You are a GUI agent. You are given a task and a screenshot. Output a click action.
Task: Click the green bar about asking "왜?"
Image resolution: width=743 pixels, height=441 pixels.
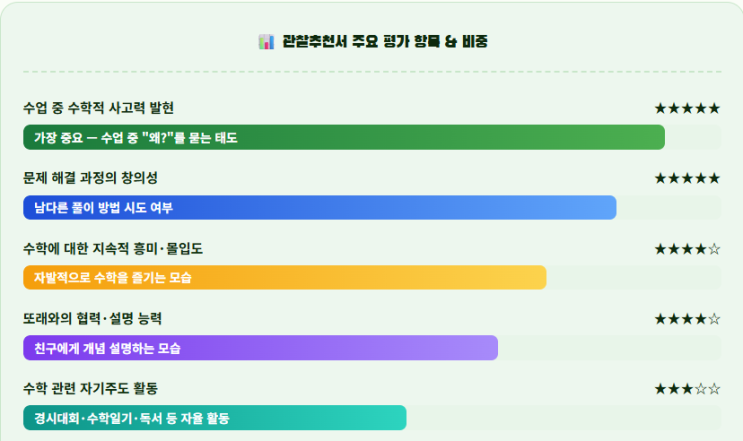344,138
